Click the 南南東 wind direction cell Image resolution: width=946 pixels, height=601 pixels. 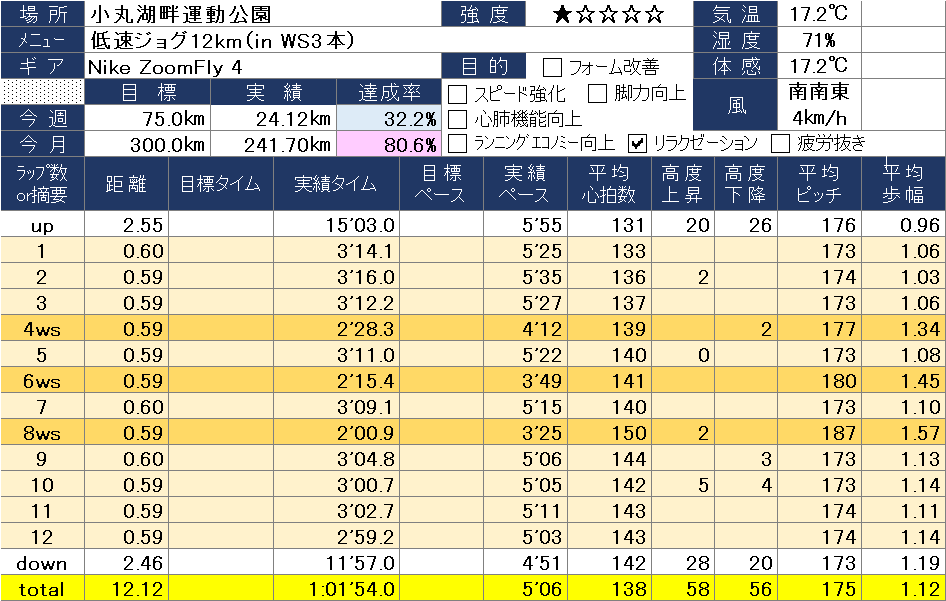point(819,92)
